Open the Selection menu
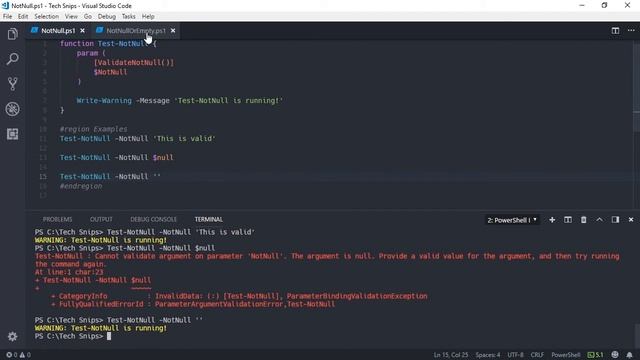 click(46, 16)
